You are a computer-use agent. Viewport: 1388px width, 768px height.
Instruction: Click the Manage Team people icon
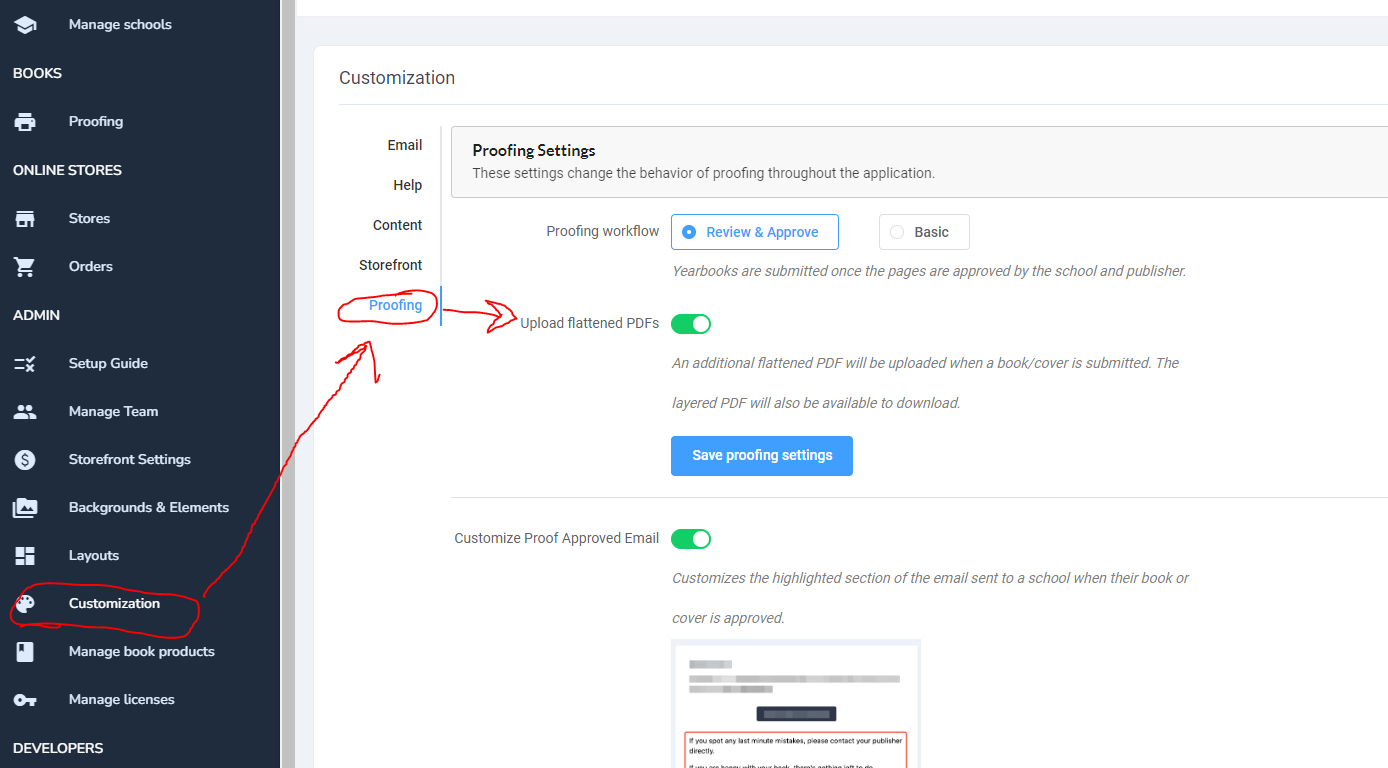pos(25,412)
